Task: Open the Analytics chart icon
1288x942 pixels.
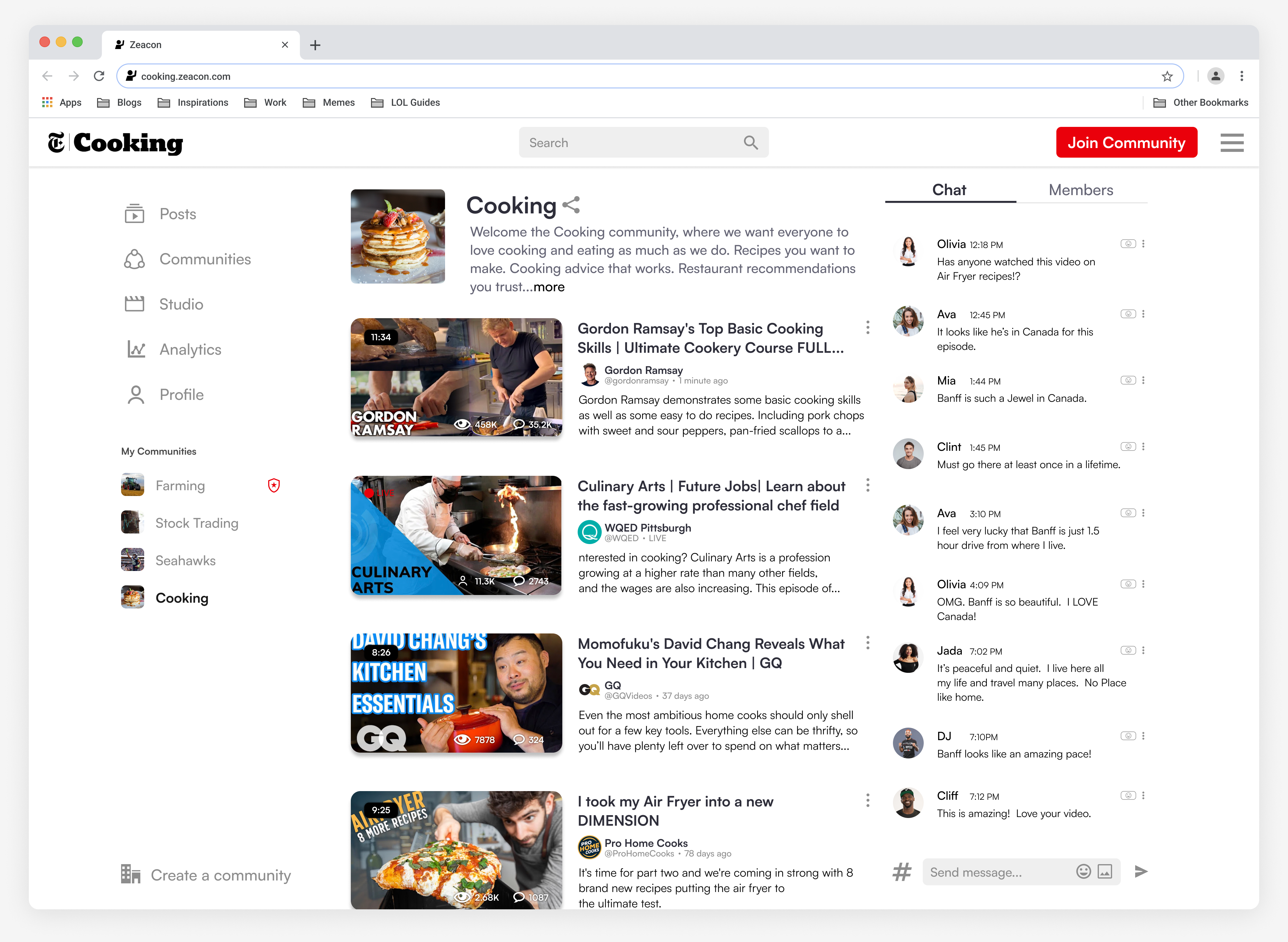Action: [x=136, y=349]
